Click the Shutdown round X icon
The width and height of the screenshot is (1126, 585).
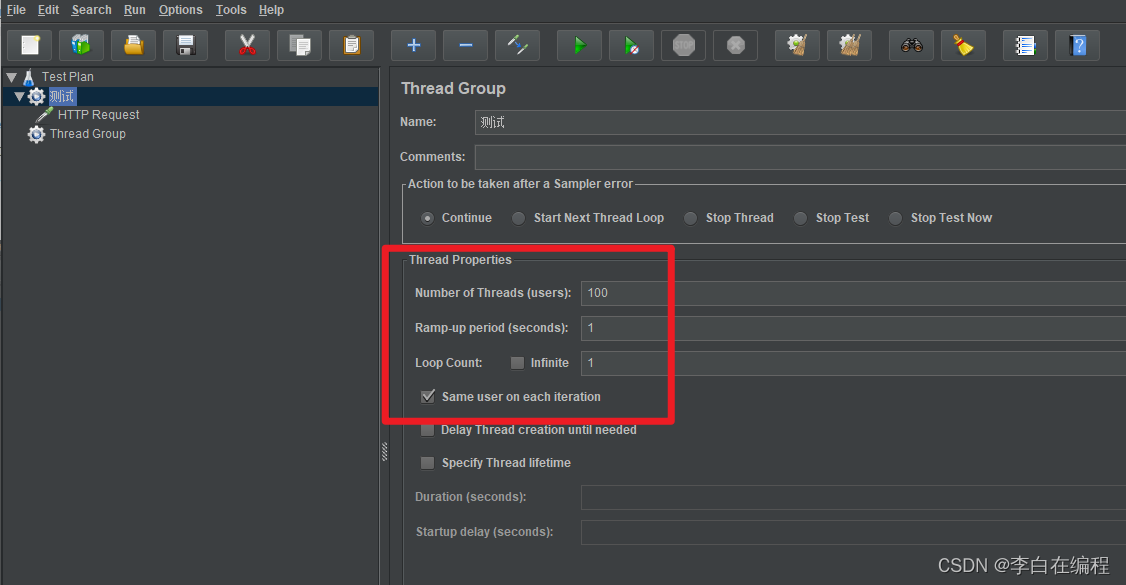click(735, 46)
